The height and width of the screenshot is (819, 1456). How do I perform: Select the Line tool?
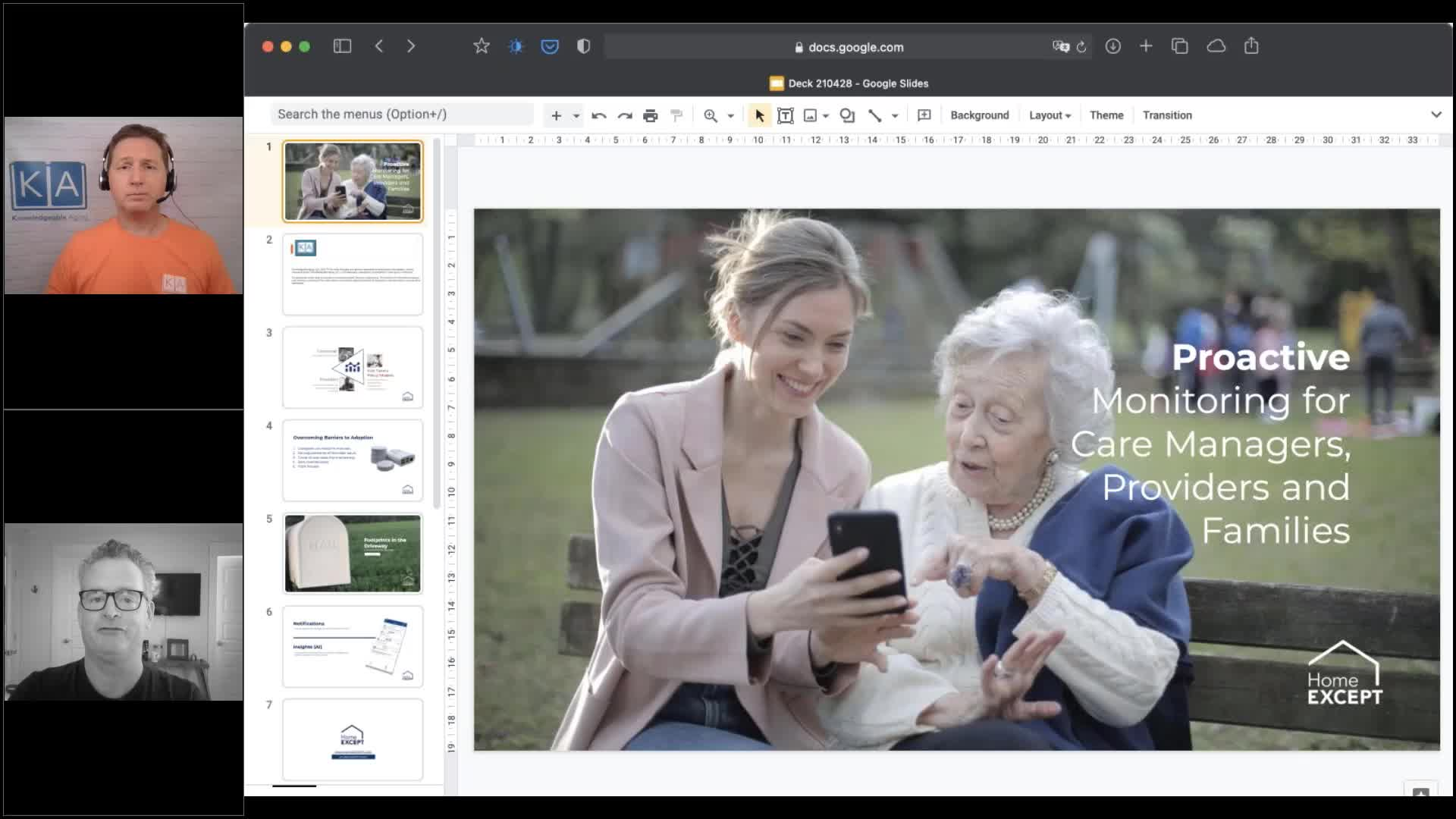(x=876, y=115)
